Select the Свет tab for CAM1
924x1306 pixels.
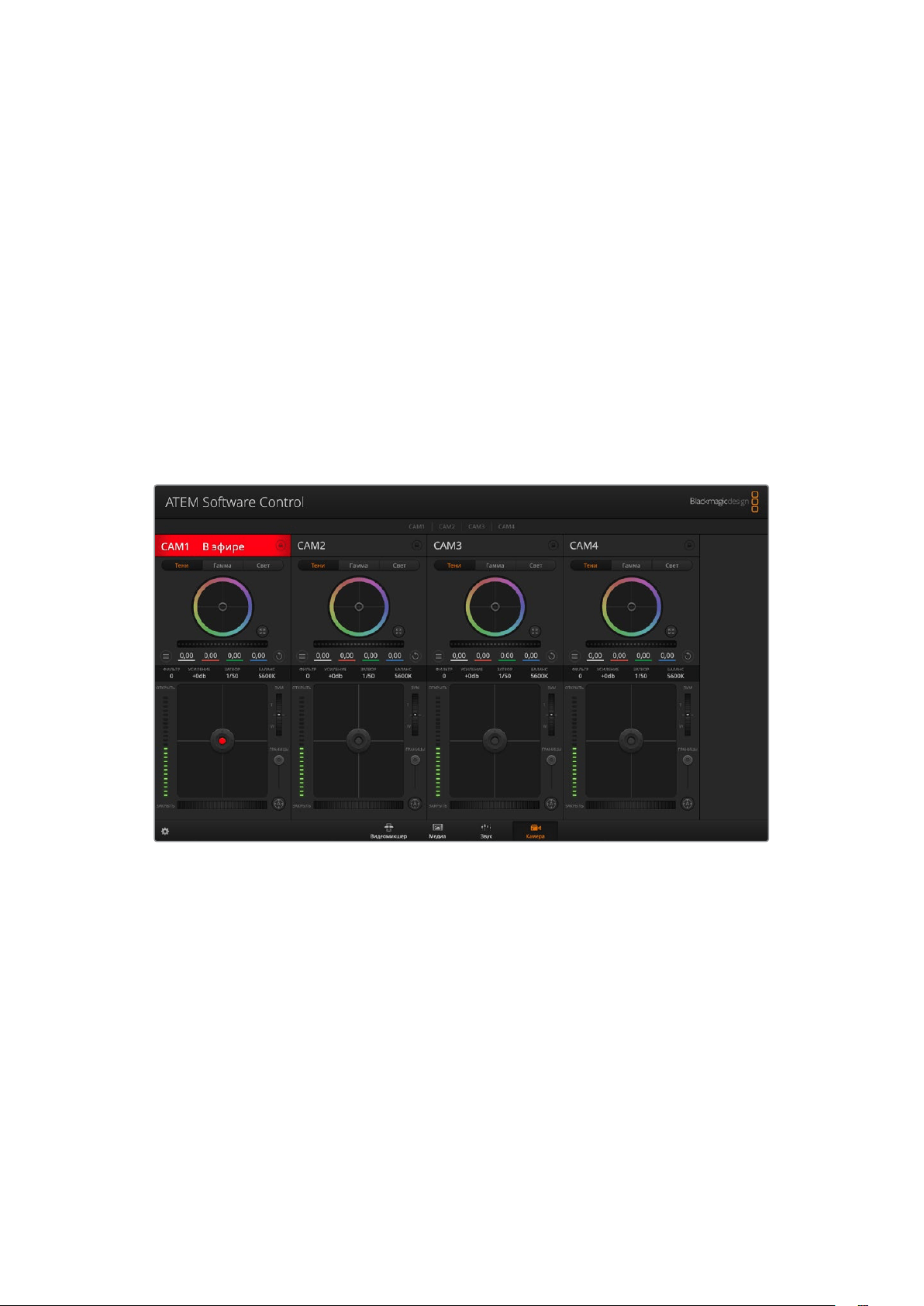[x=264, y=566]
